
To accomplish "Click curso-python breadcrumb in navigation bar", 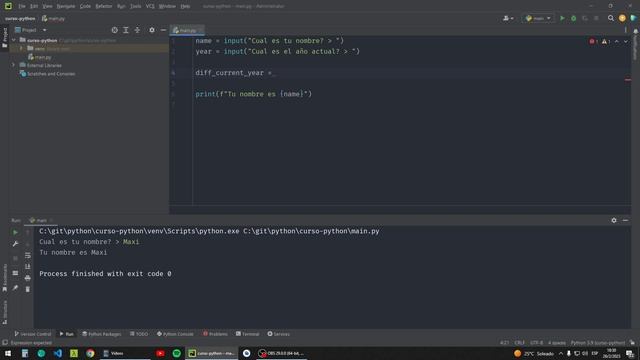I will (20, 18).
